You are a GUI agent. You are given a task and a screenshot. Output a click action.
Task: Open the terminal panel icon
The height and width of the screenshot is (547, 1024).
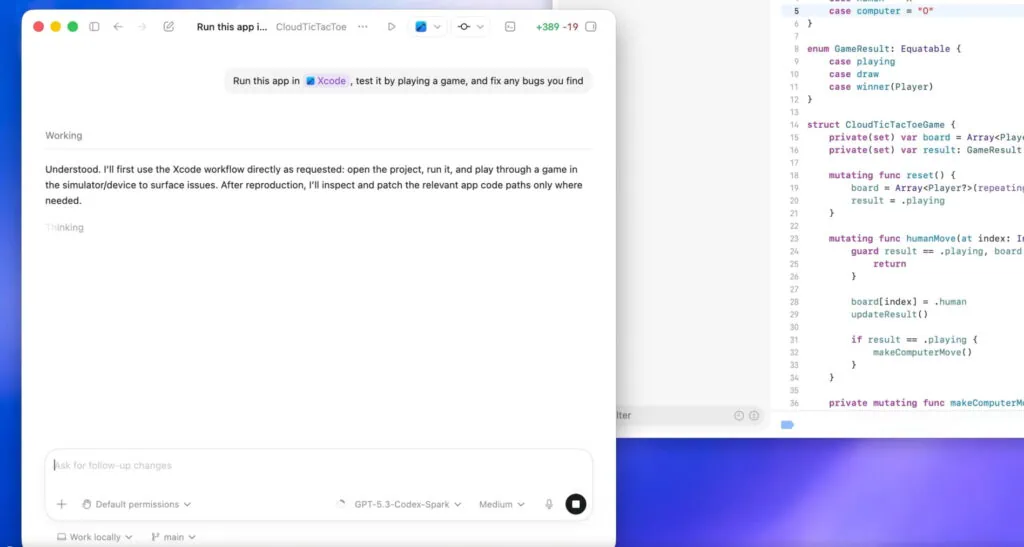point(510,27)
